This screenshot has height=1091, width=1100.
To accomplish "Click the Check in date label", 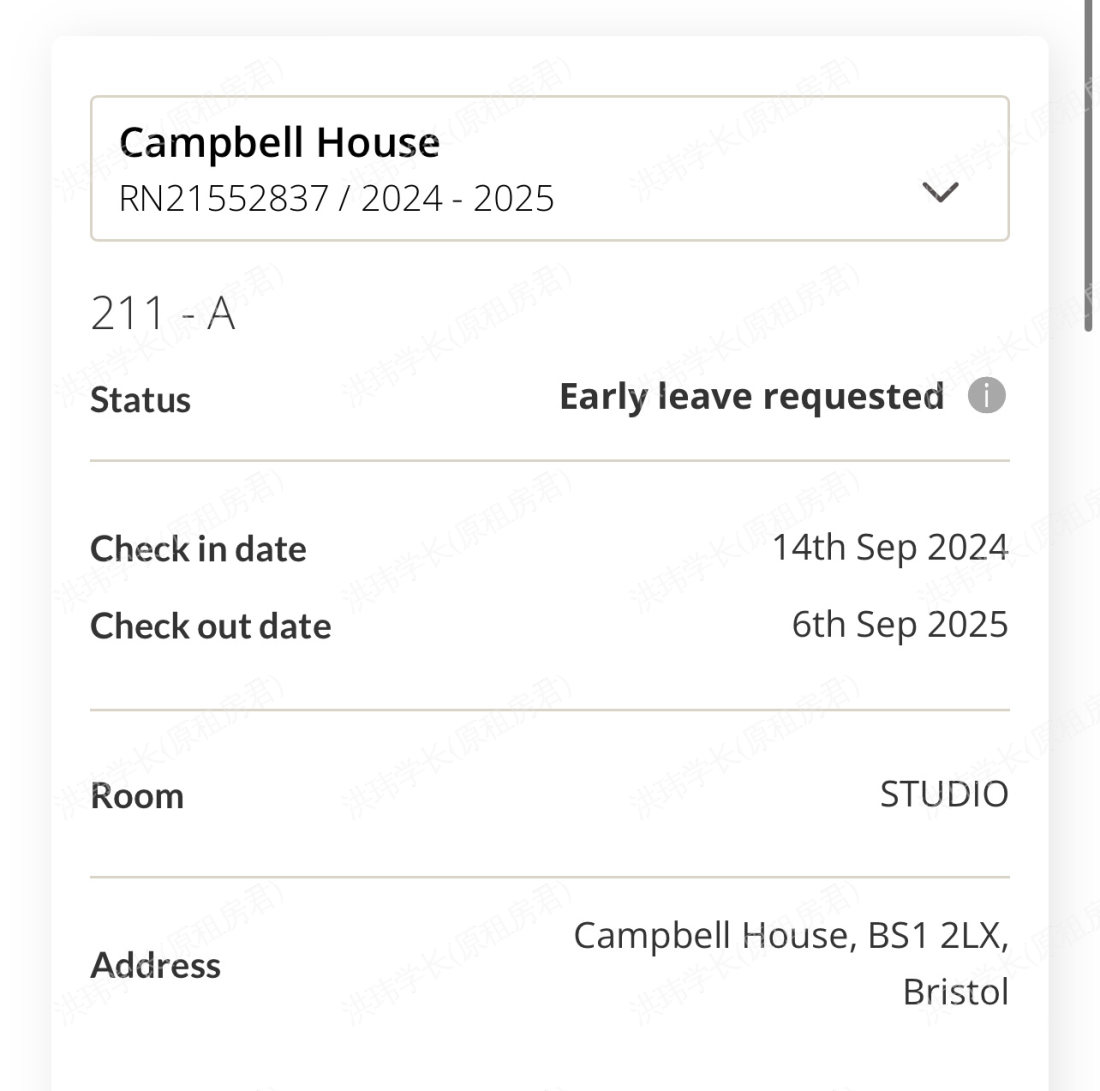I will coord(198,549).
